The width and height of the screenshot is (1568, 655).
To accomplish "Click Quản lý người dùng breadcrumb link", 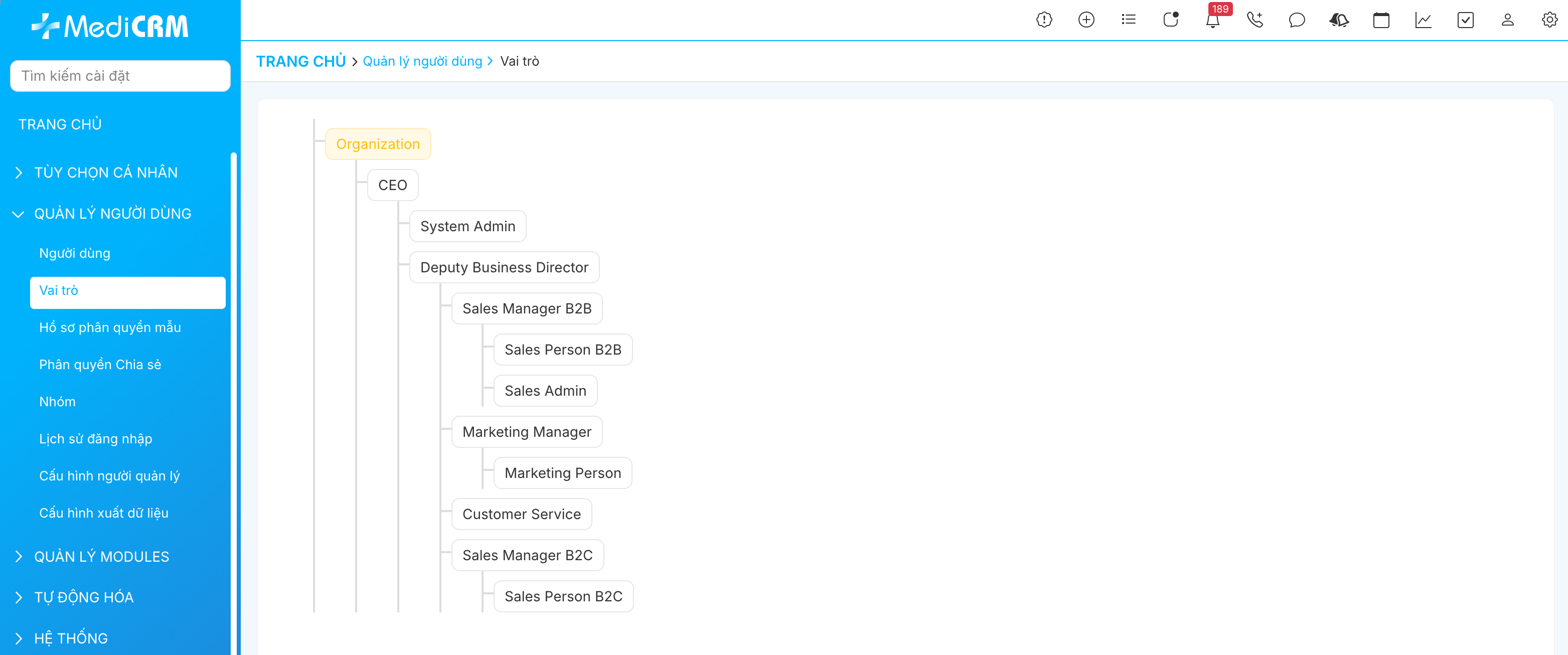I will tap(422, 62).
